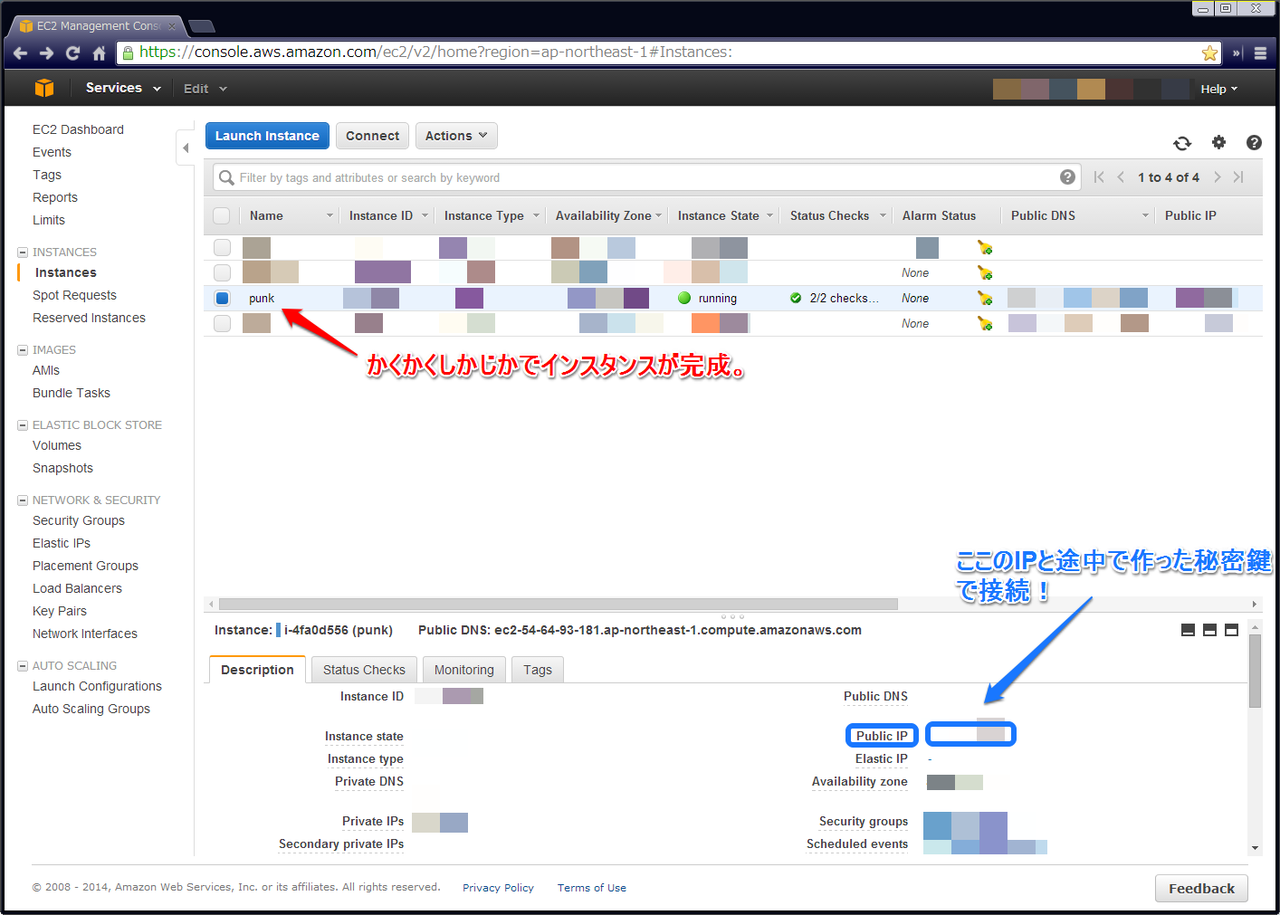Image resolution: width=1280 pixels, height=915 pixels.
Task: Open the Services dropdown
Action: point(123,88)
